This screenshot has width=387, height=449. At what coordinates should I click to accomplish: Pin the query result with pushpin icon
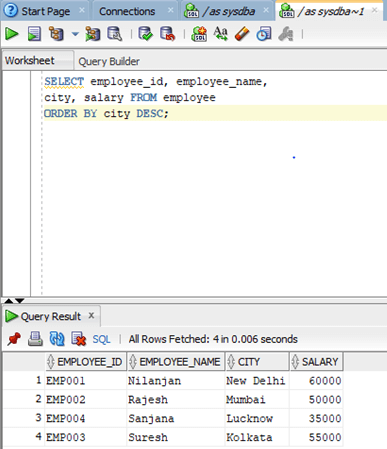click(14, 339)
